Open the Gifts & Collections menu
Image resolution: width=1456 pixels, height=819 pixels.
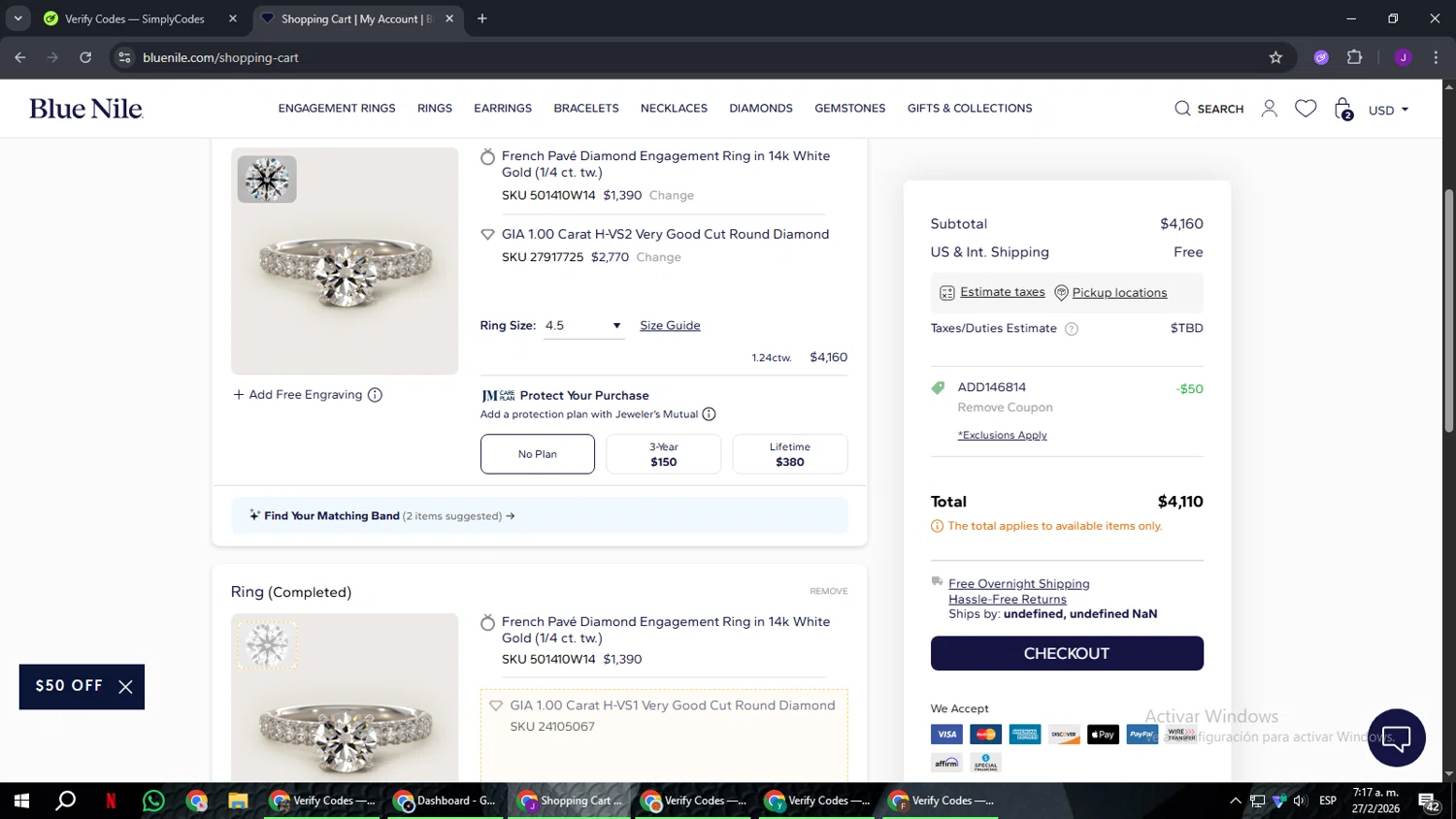(970, 109)
